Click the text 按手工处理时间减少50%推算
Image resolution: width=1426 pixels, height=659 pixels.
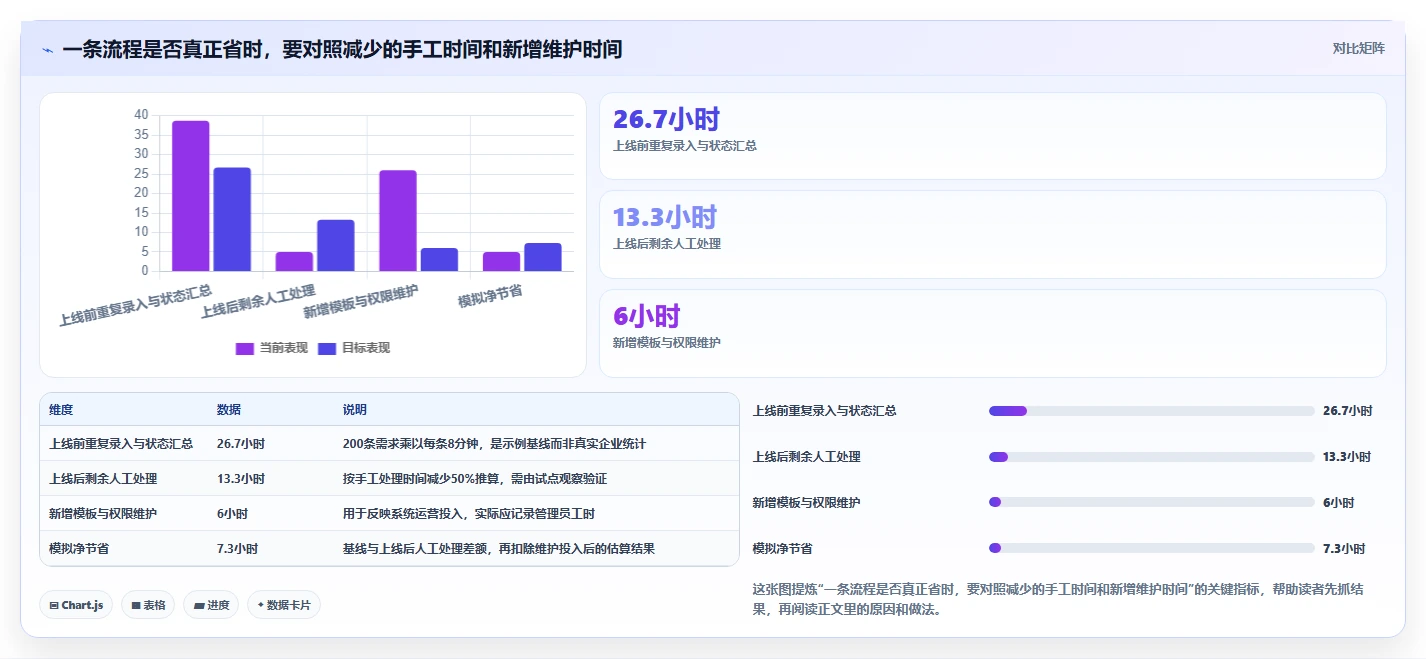424,479
